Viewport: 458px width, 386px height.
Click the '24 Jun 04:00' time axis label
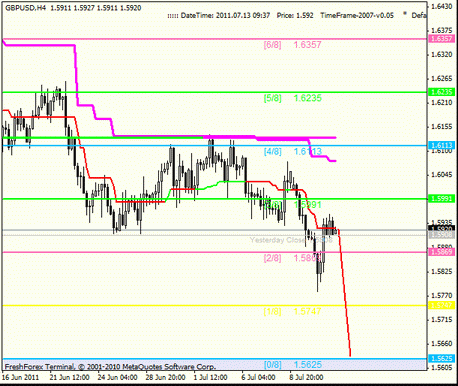[x=117, y=378]
